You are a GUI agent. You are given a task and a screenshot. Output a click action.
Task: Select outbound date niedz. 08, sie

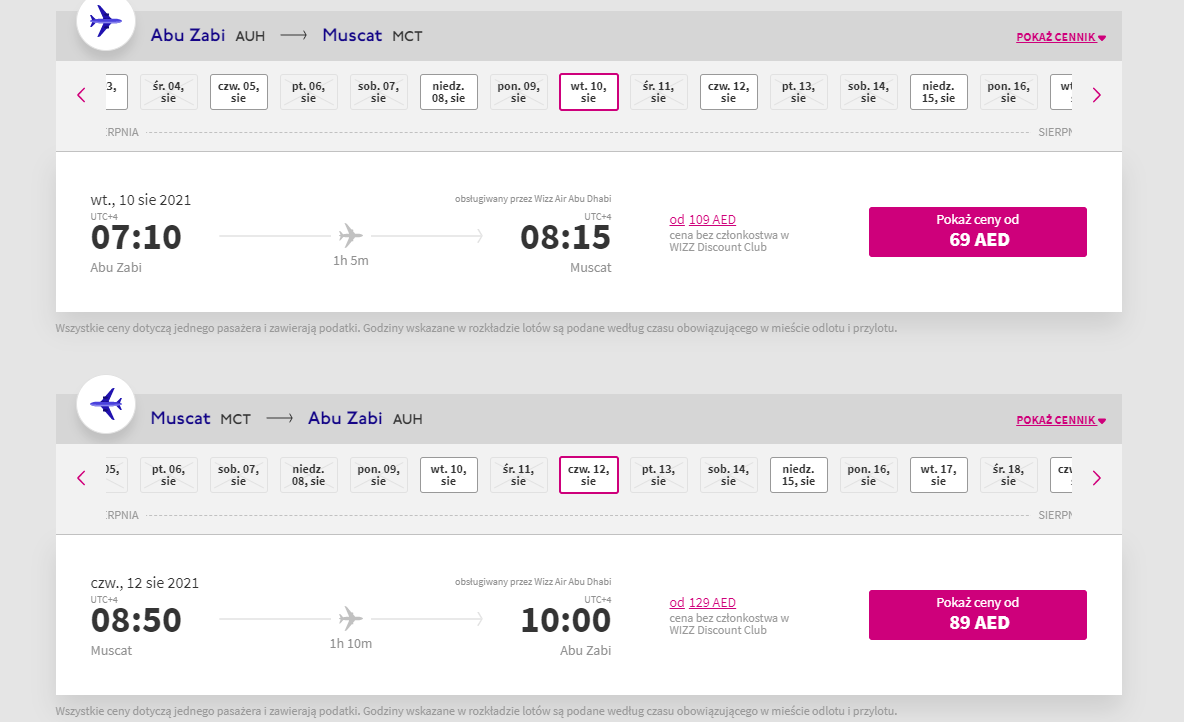click(449, 92)
